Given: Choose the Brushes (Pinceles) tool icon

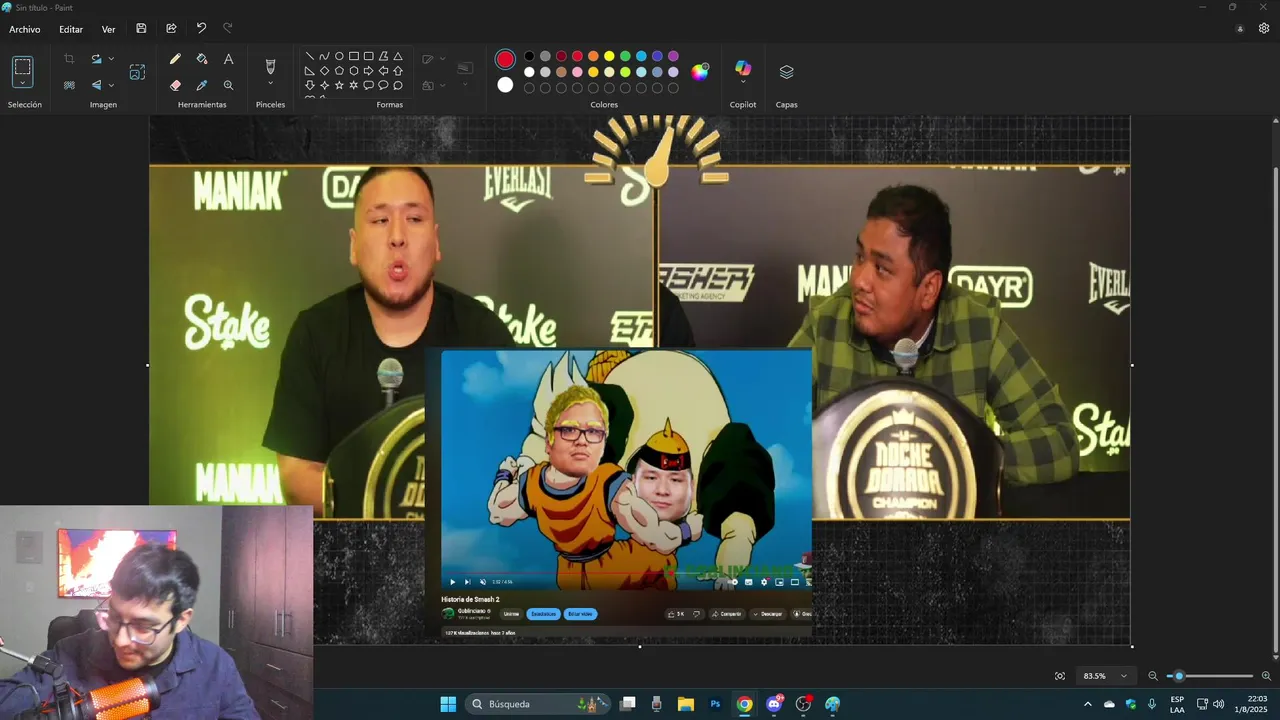Looking at the screenshot, I should (270, 66).
